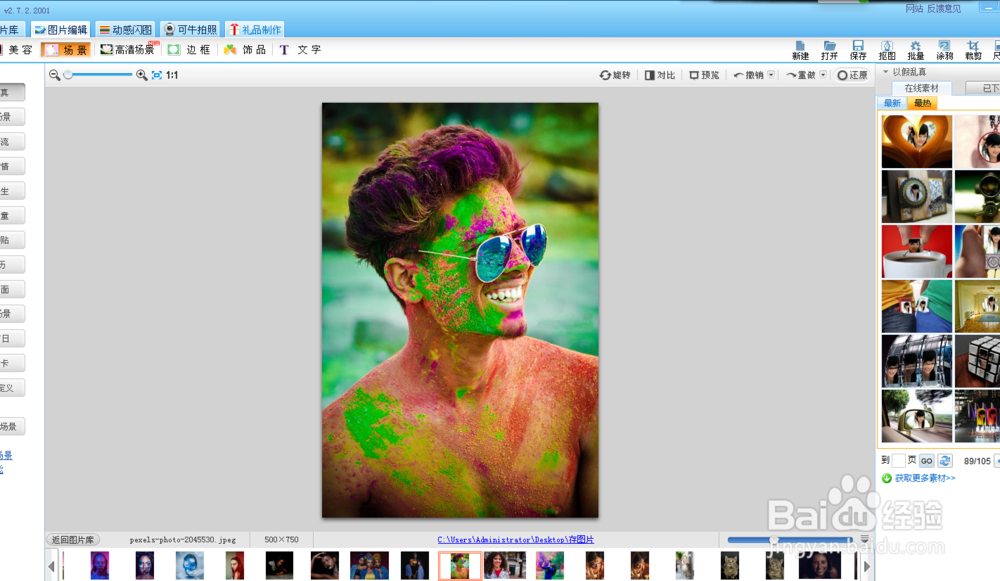Viewport: 1000px width, 581px height.
Task: Click filmstrip scroll-left arrow
Action: click(52, 566)
